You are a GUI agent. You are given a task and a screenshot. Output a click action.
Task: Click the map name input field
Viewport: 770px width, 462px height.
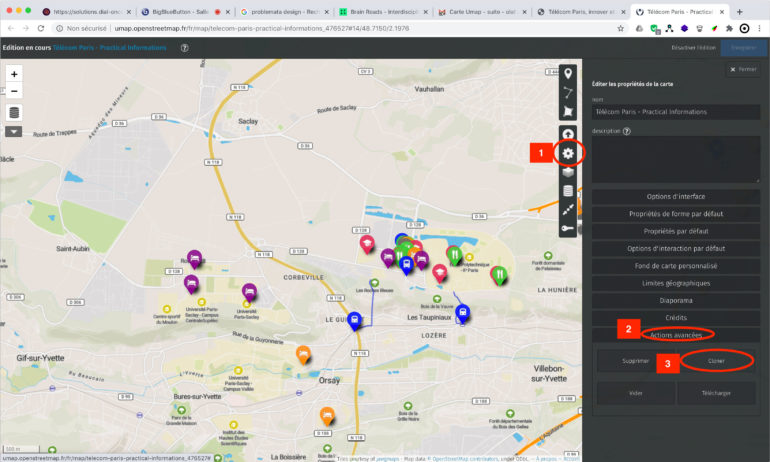pyautogui.click(x=675, y=112)
